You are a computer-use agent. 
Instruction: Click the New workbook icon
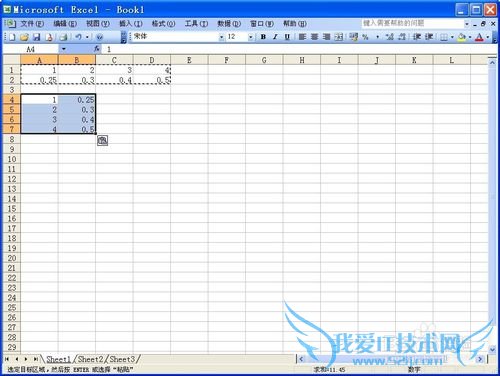(12, 37)
